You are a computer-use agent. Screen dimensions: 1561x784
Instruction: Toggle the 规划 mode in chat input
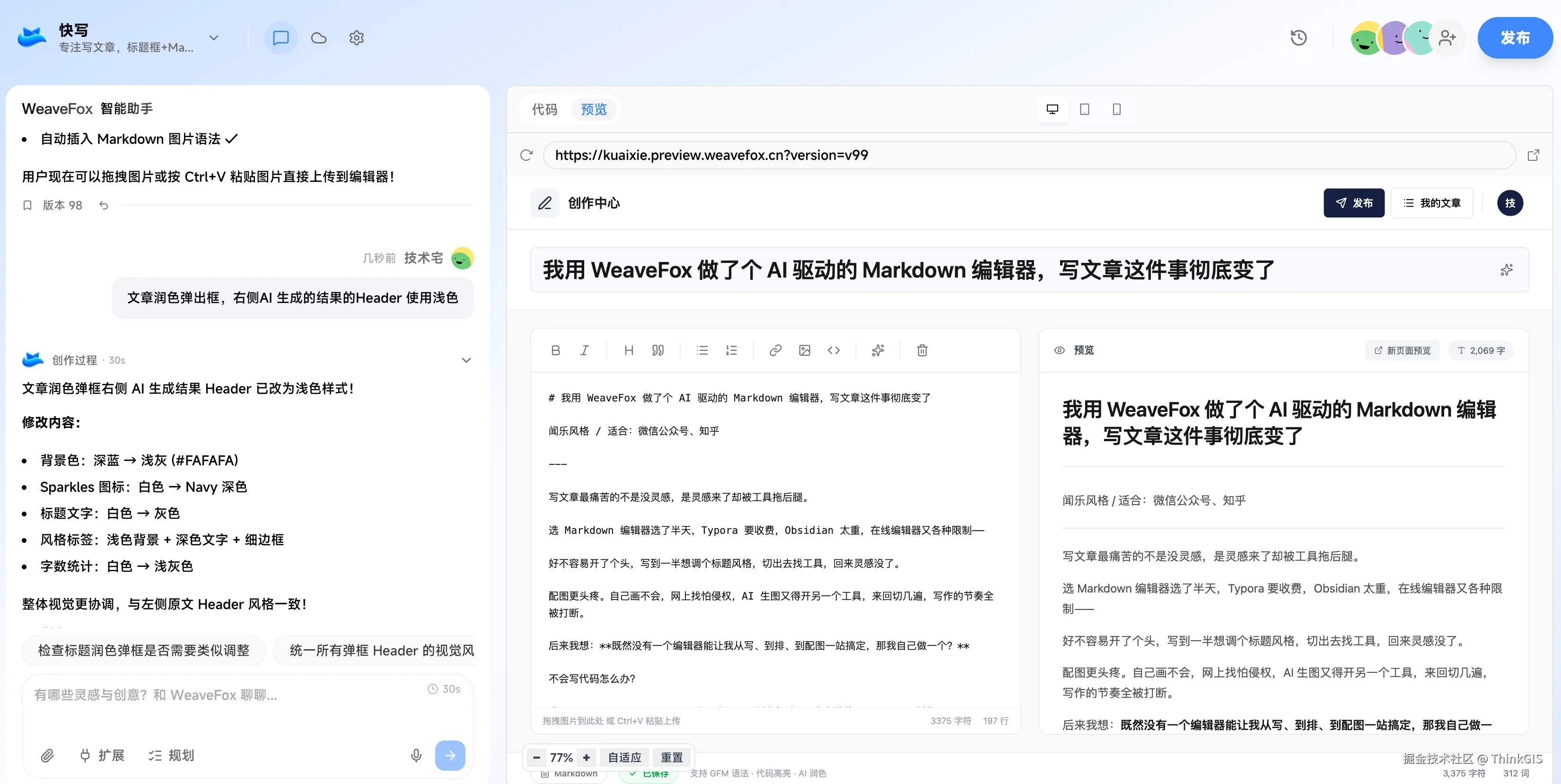pyautogui.click(x=172, y=756)
